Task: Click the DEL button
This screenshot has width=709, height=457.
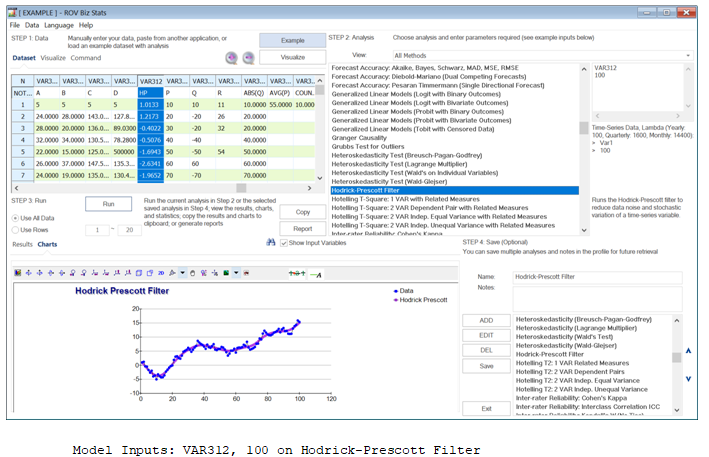Action: [486, 350]
